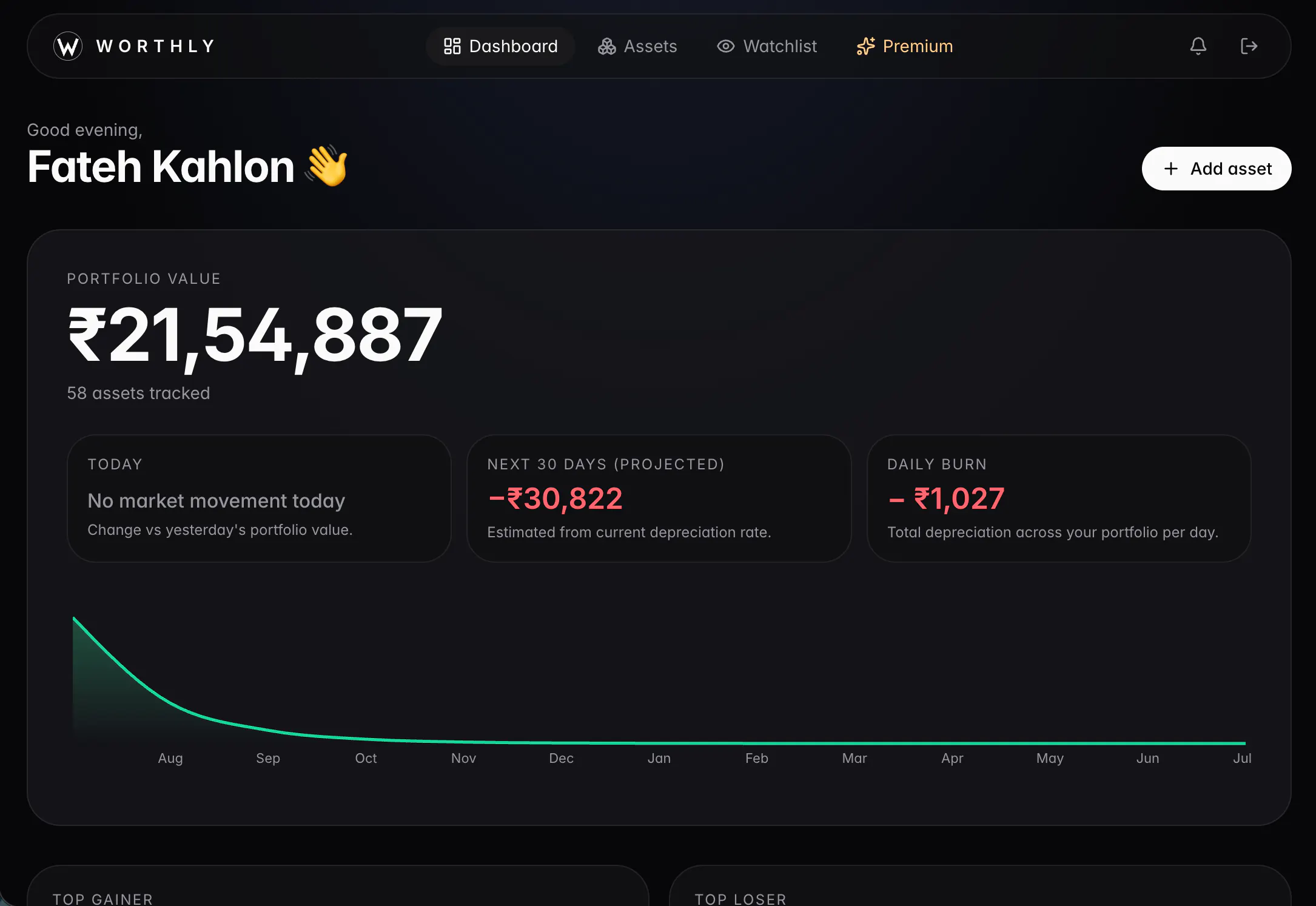This screenshot has height=906, width=1316.
Task: Click the Jul label on chart axis
Action: pos(1241,758)
